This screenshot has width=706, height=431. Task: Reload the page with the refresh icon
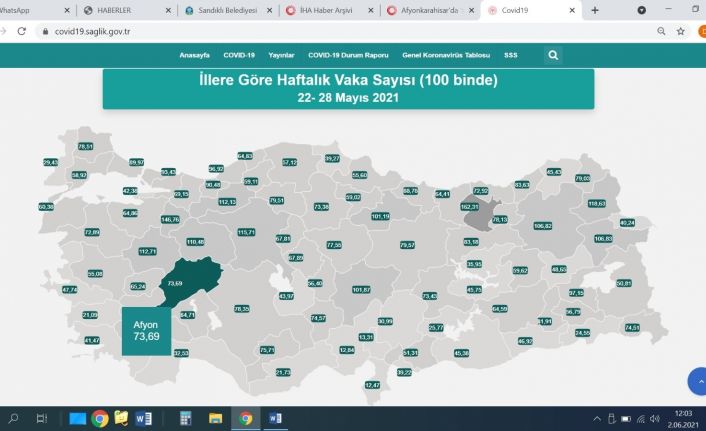pos(22,31)
